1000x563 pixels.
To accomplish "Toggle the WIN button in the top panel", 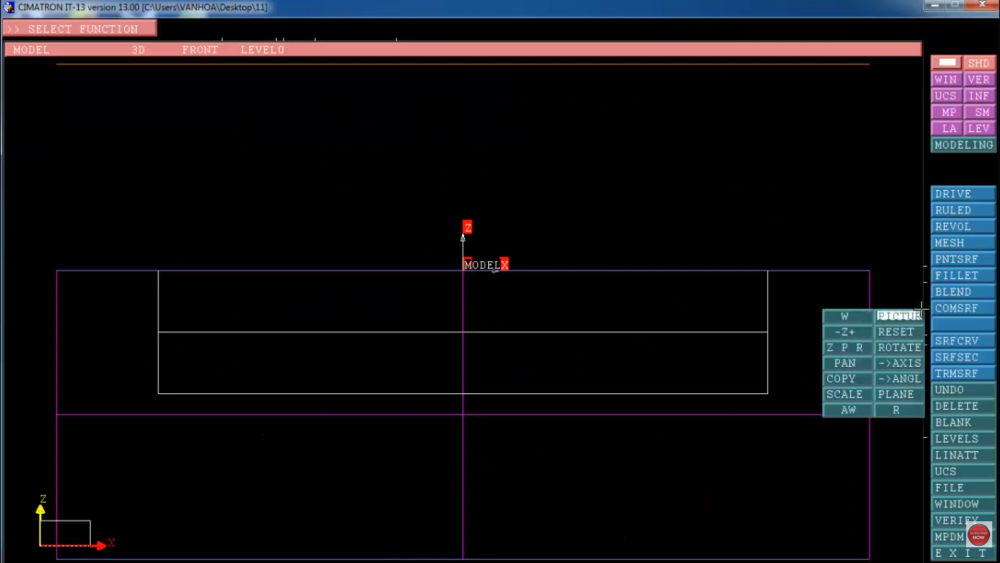I will tap(946, 80).
